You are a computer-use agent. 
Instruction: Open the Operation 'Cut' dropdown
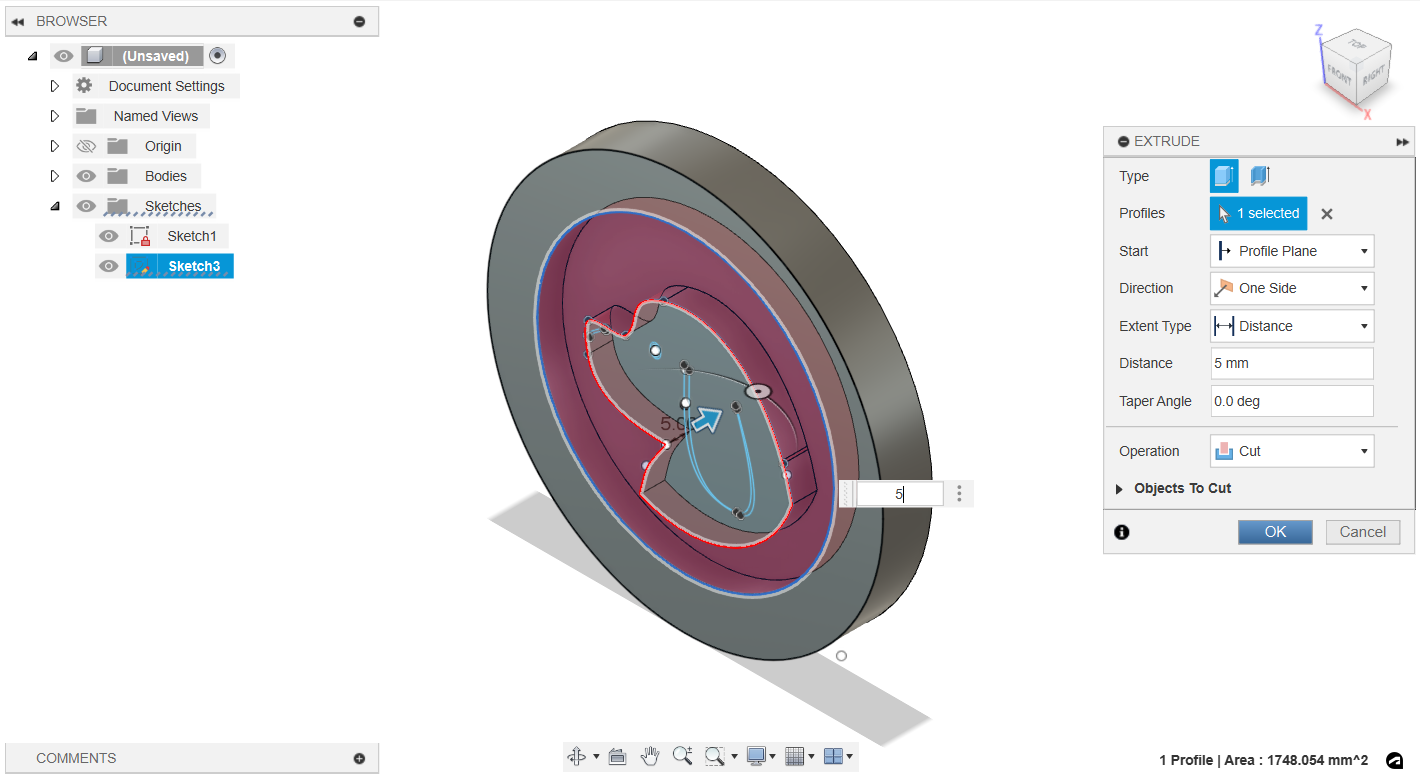[x=1292, y=451]
